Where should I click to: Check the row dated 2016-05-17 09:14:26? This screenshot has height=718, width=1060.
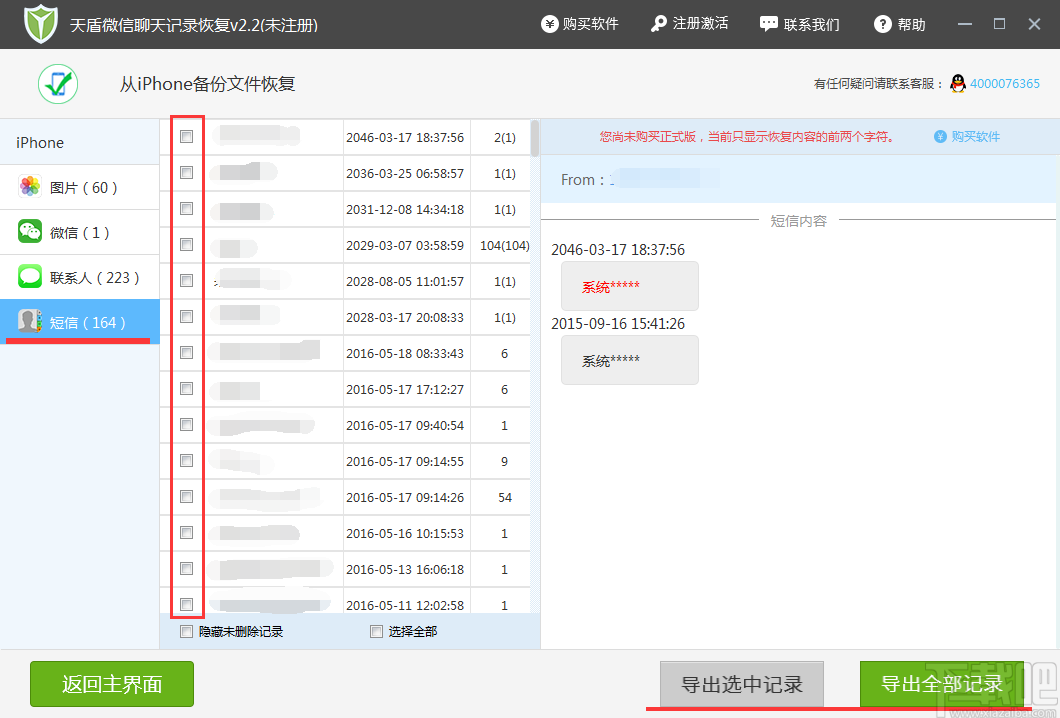(x=187, y=496)
